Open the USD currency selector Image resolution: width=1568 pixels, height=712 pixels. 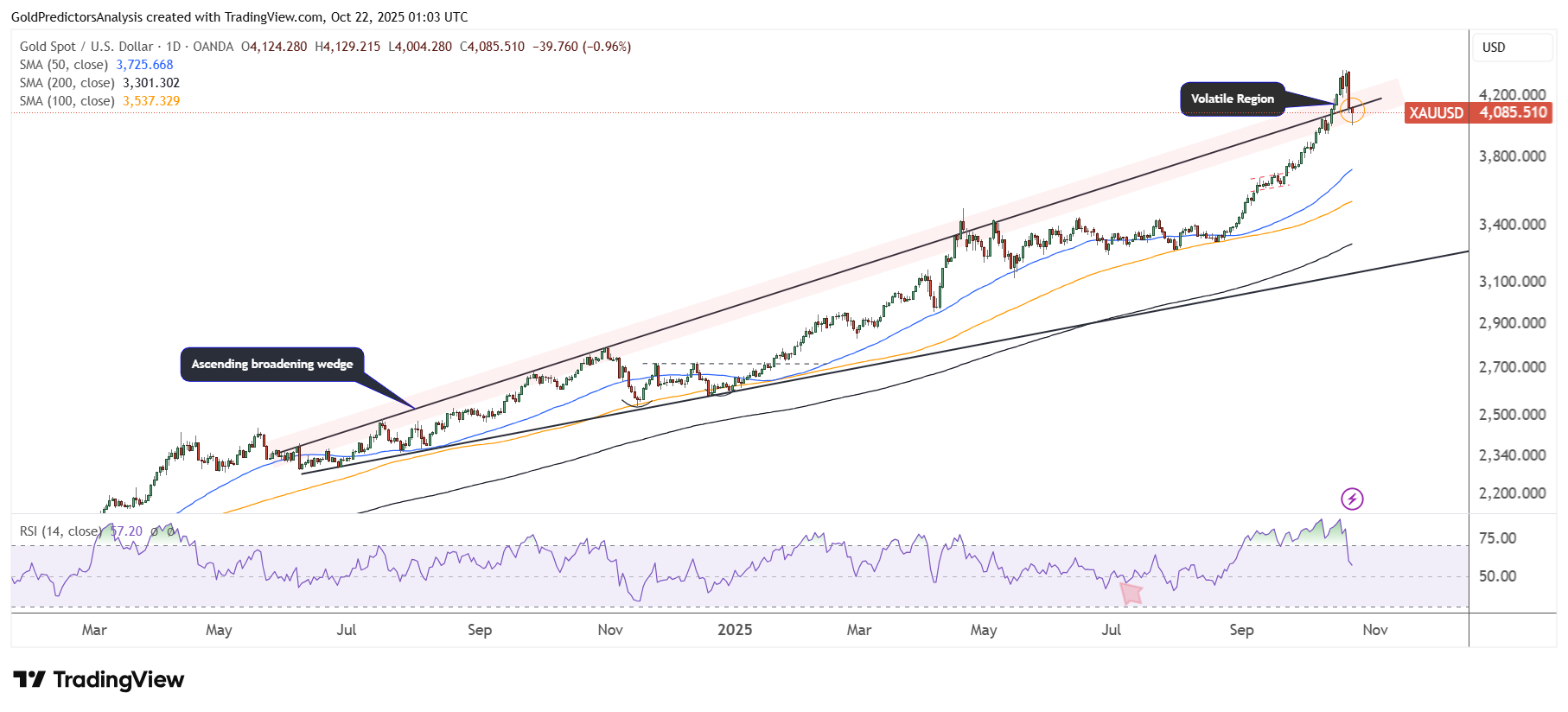point(1494,48)
